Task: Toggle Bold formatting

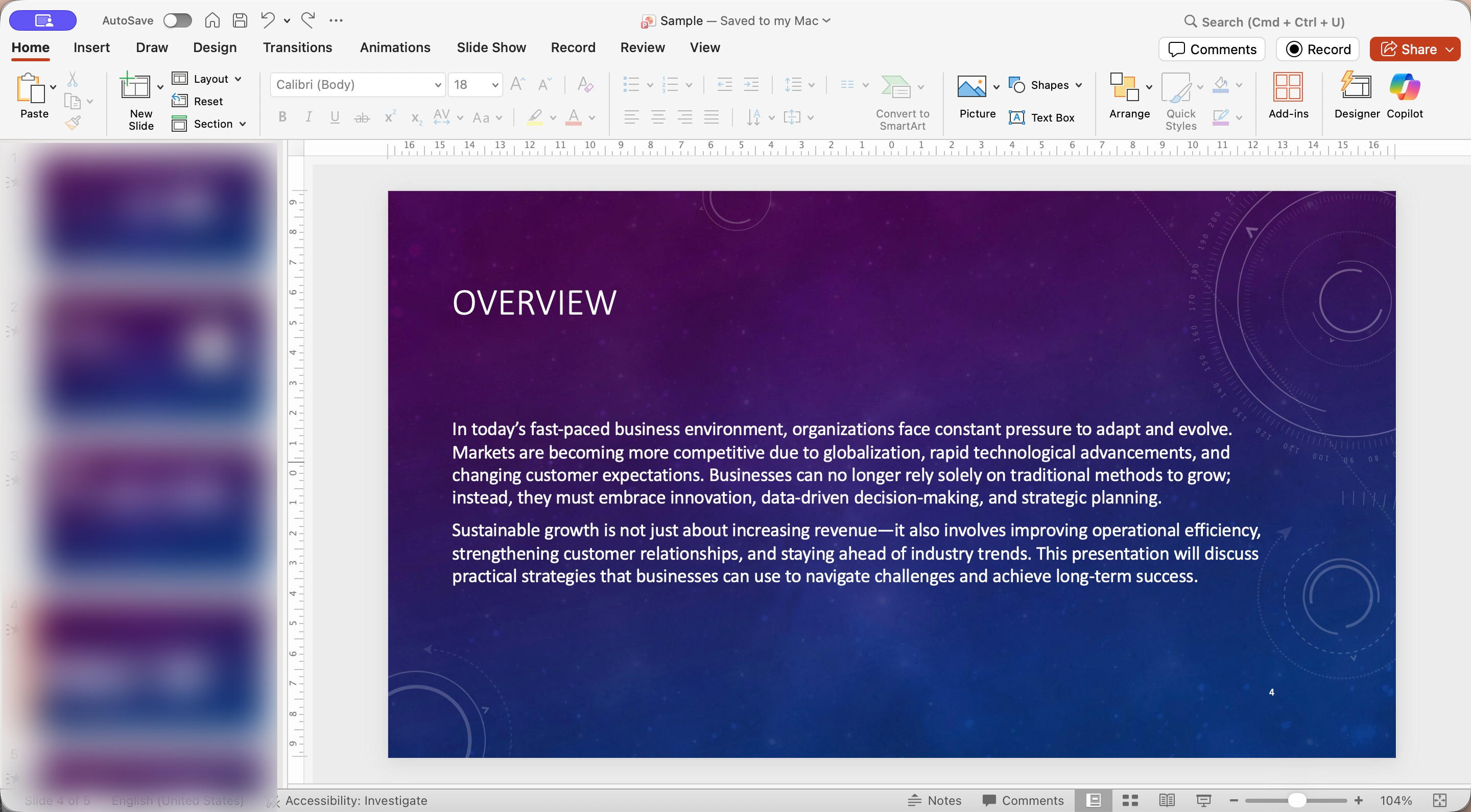Action: coord(282,117)
